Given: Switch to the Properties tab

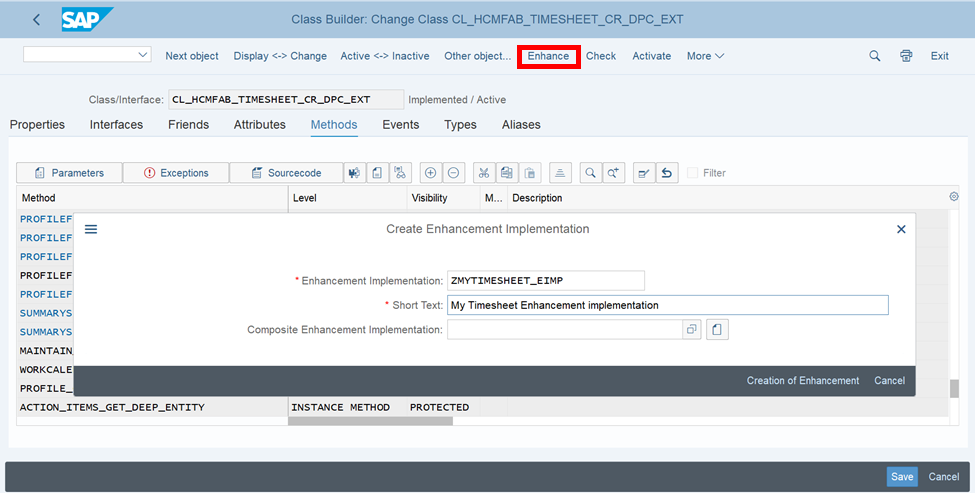Looking at the screenshot, I should click(37, 124).
